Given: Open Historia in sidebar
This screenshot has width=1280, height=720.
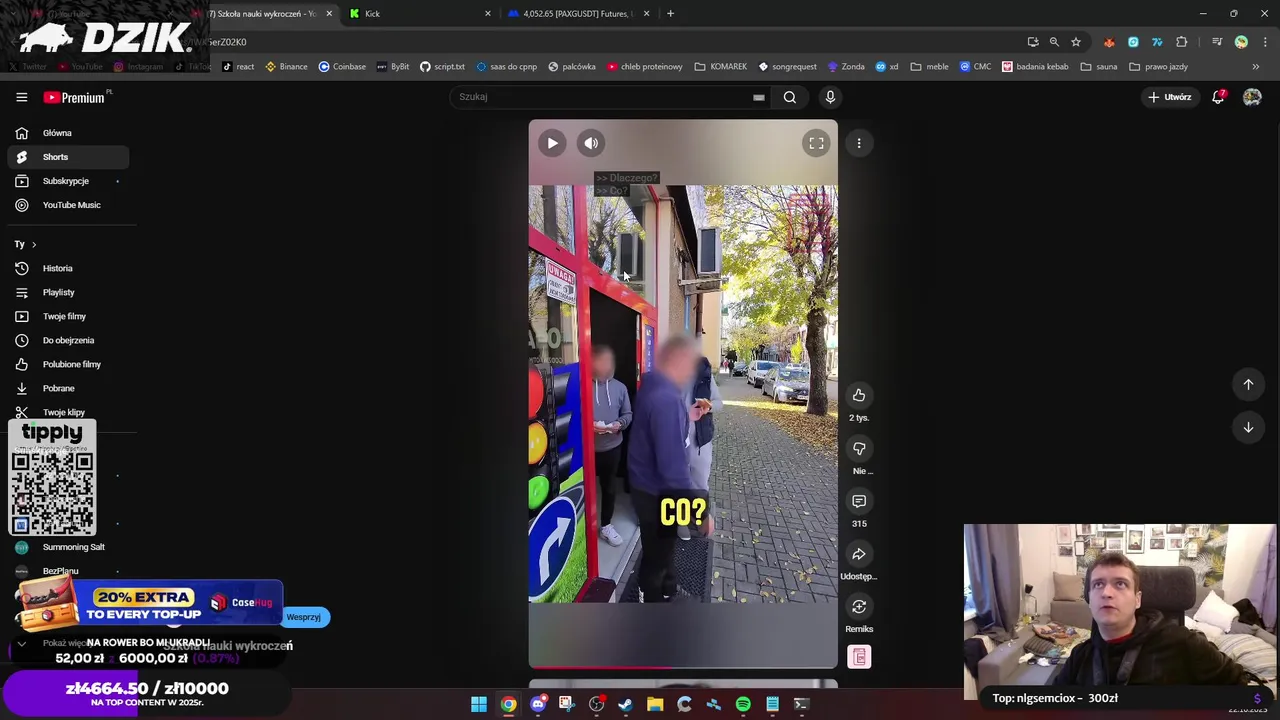Looking at the screenshot, I should point(68,268).
